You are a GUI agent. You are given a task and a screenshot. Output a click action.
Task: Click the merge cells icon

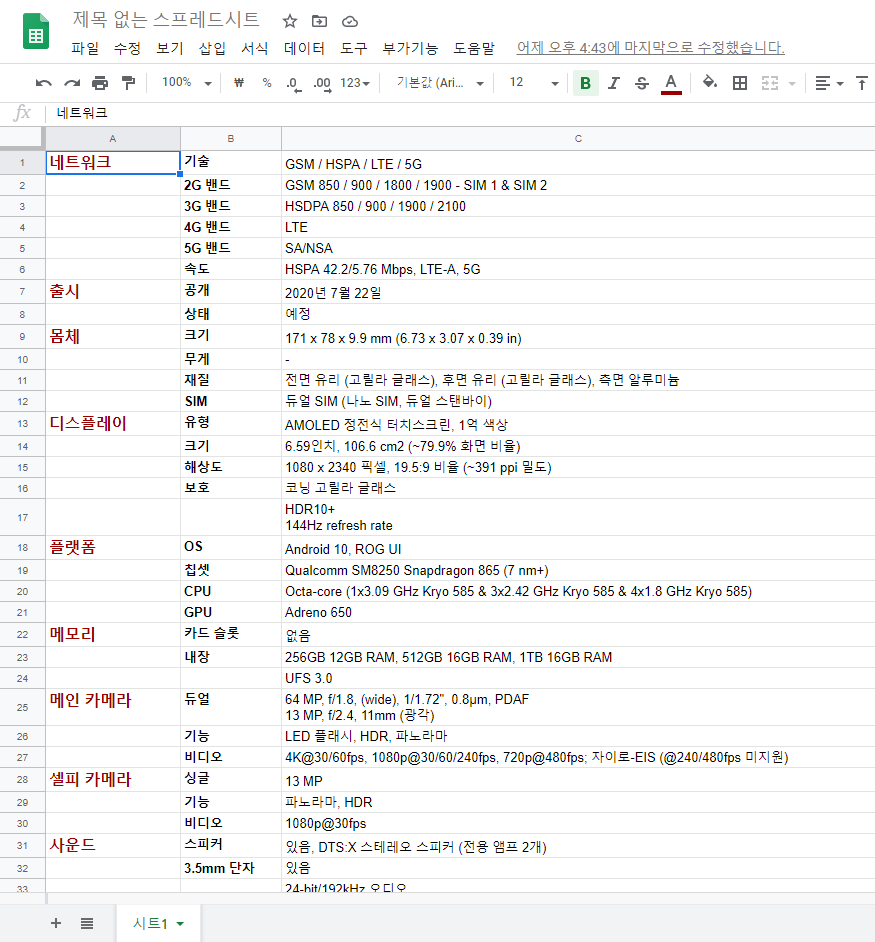(x=770, y=83)
